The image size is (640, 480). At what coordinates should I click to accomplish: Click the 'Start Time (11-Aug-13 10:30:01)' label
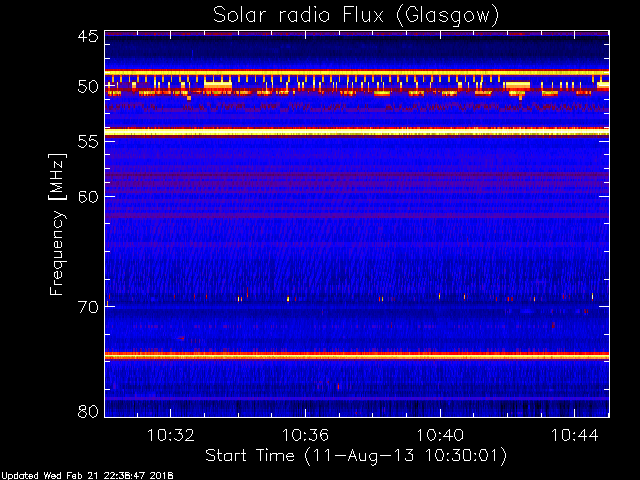pyautogui.click(x=356, y=456)
